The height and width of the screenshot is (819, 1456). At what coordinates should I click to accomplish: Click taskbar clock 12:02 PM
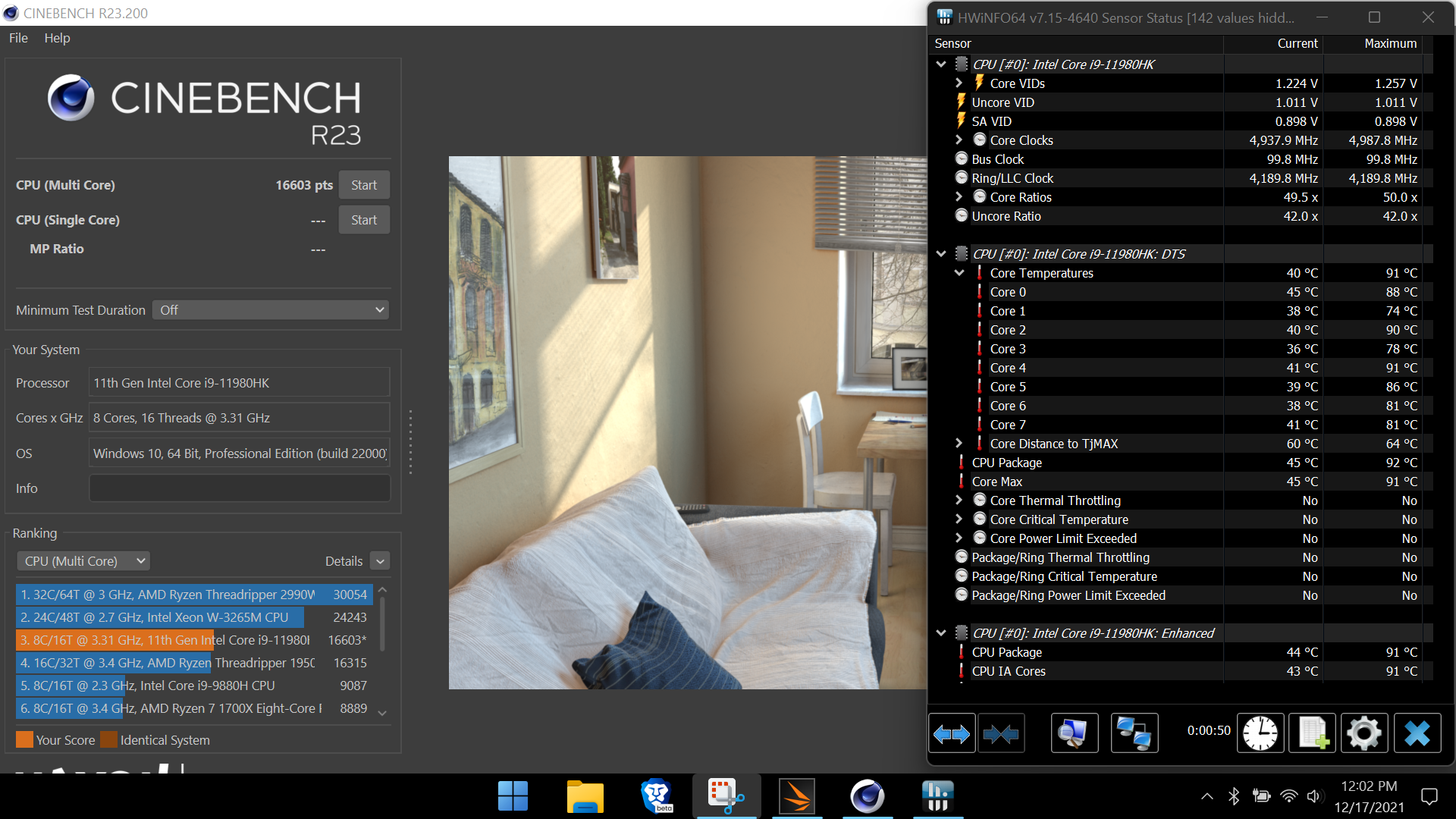click(1369, 786)
